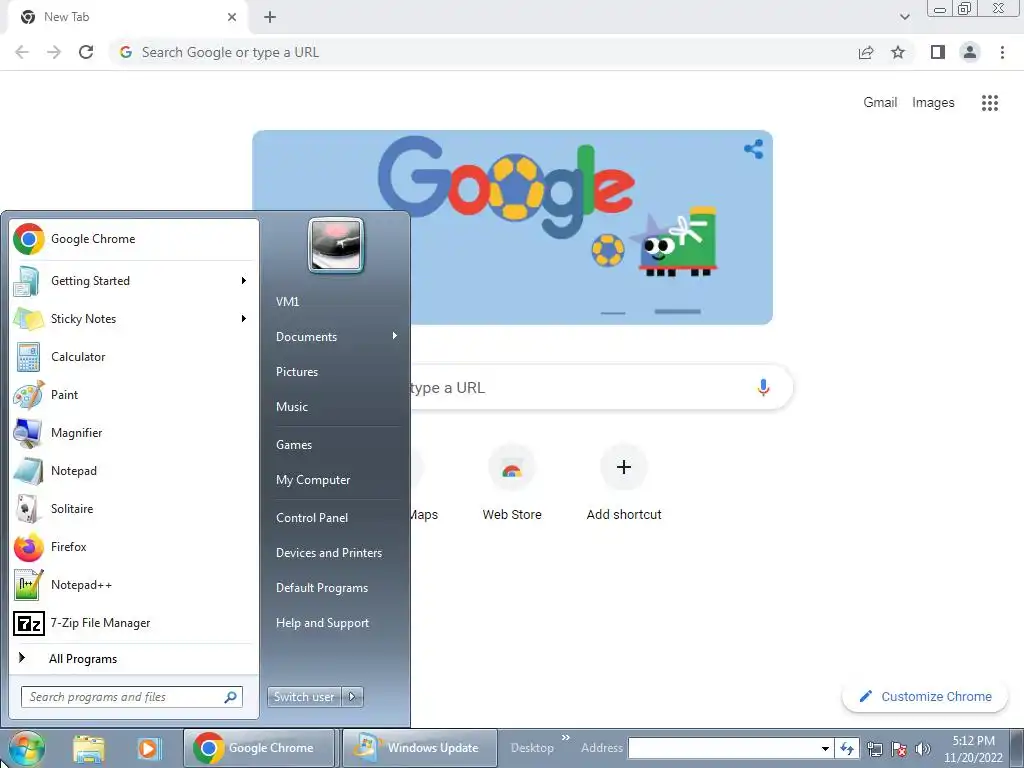Launch Calculator from Start menu
Screen dimensions: 1024x768
[x=134, y=357]
